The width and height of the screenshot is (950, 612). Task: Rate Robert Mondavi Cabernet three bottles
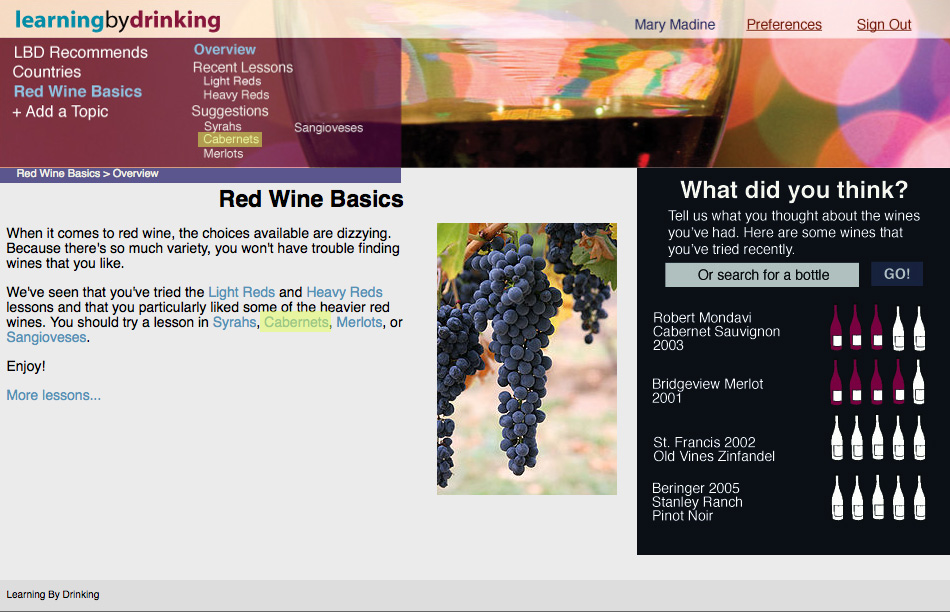click(877, 328)
